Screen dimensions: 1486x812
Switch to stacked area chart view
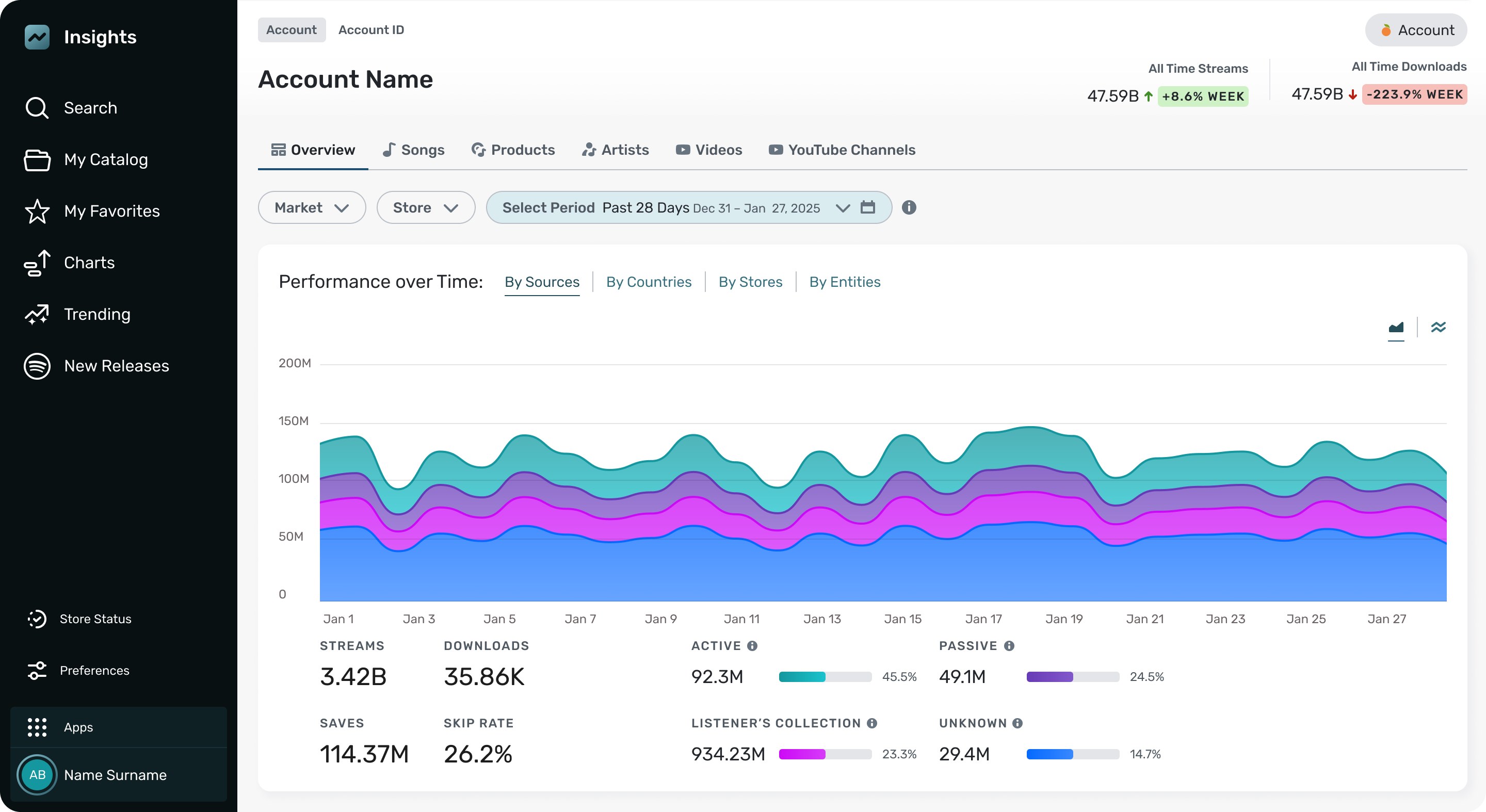coord(1395,328)
